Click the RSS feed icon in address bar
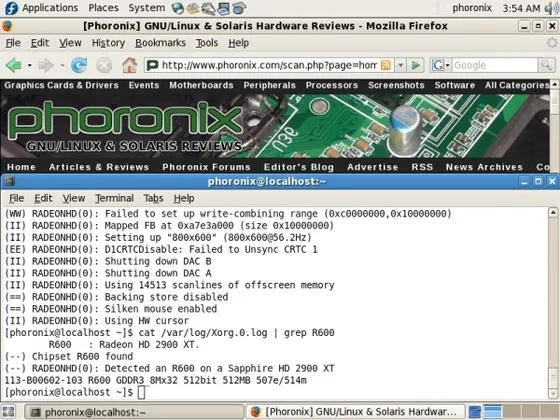 (x=386, y=65)
